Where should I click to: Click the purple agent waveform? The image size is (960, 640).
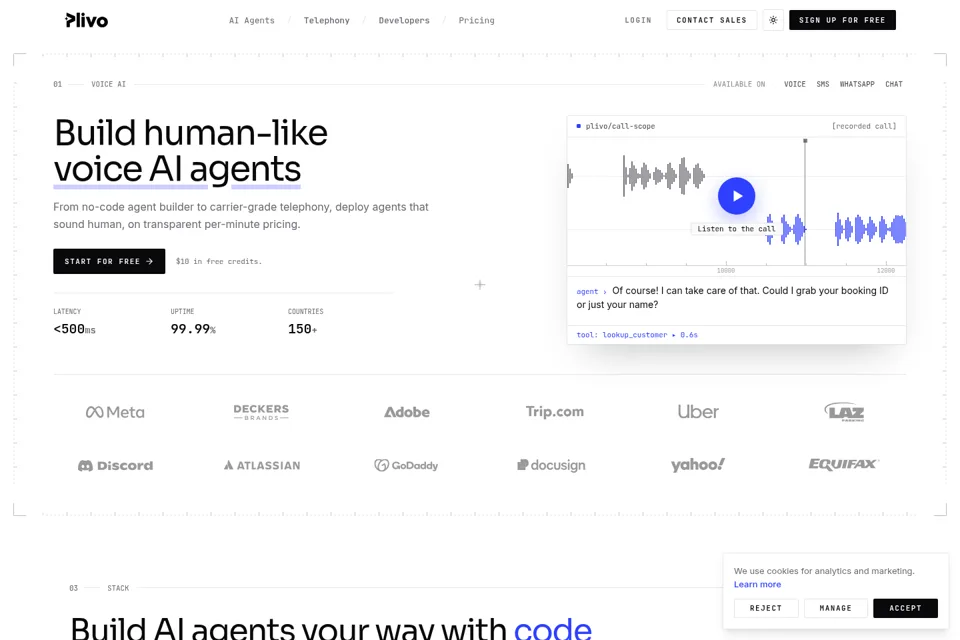tap(870, 230)
